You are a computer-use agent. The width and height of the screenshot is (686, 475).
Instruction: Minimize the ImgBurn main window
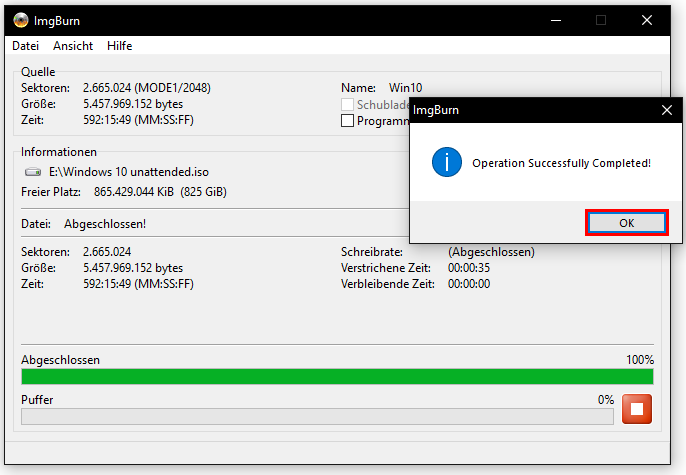point(556,20)
